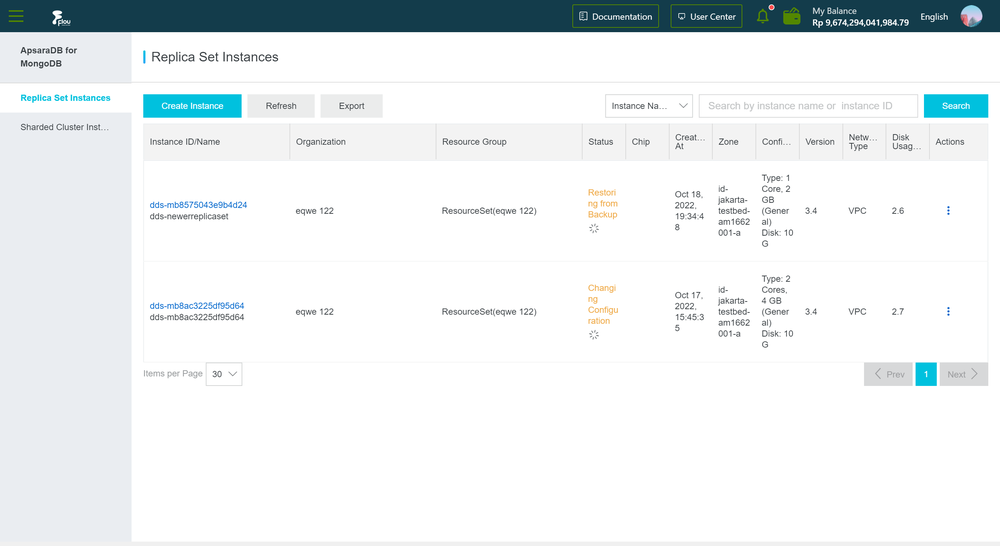Viewport: 1000px width, 546px height.
Task: Open the notification bell
Action: point(763,16)
